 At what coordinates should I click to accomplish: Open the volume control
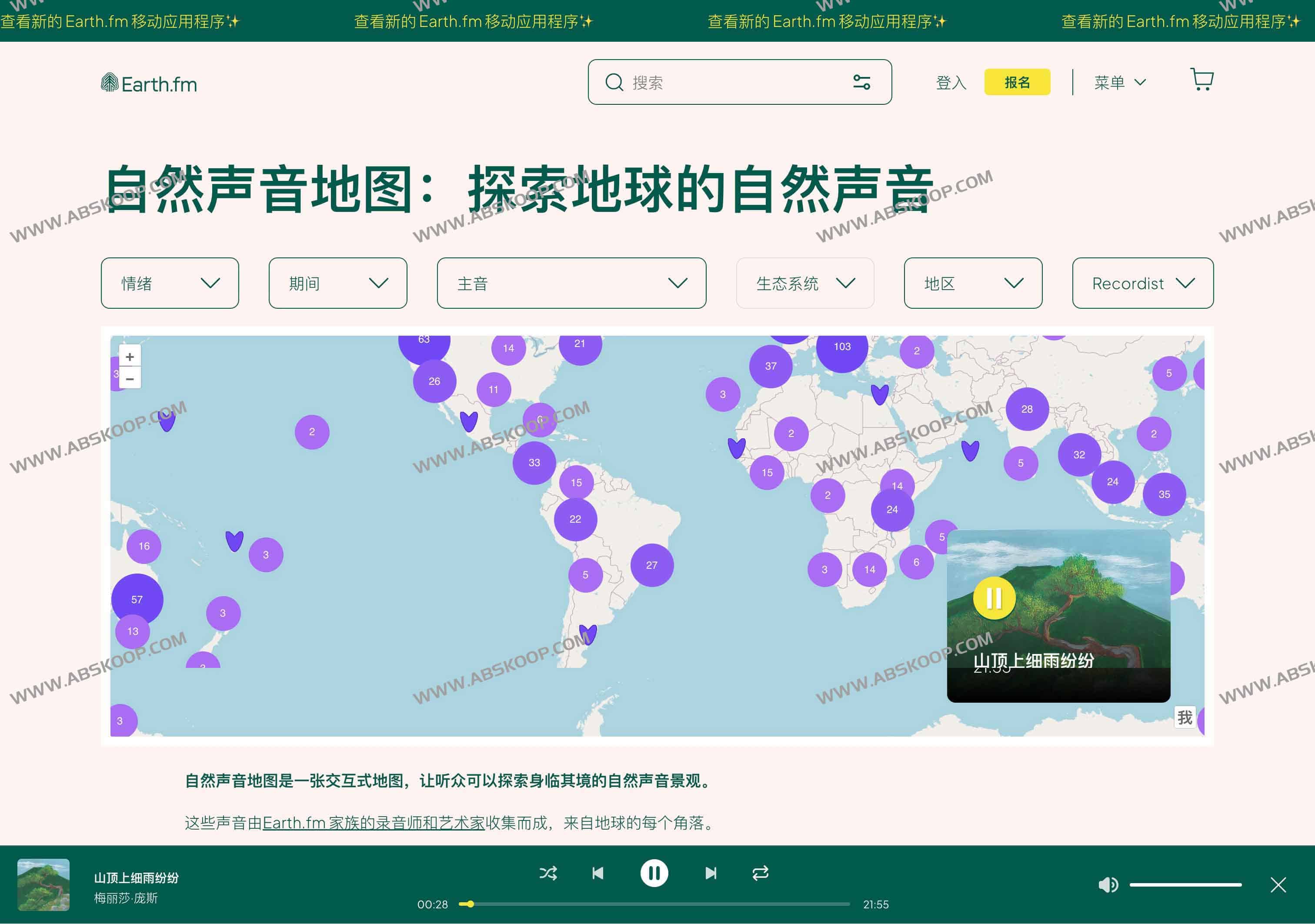[1108, 884]
